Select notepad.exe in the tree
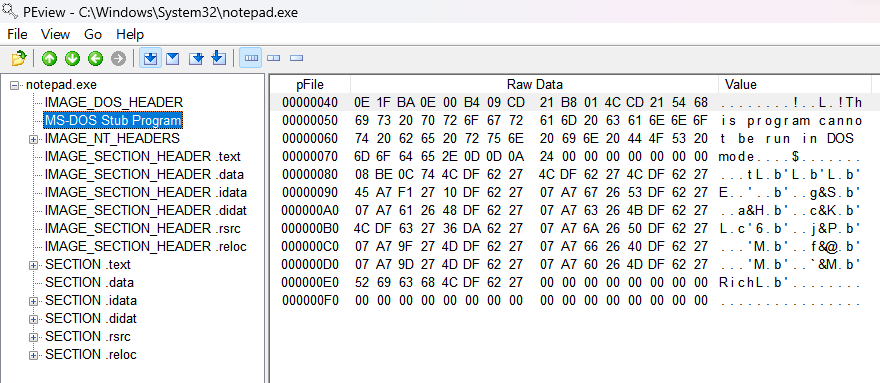The width and height of the screenshot is (880, 383). tap(61, 85)
